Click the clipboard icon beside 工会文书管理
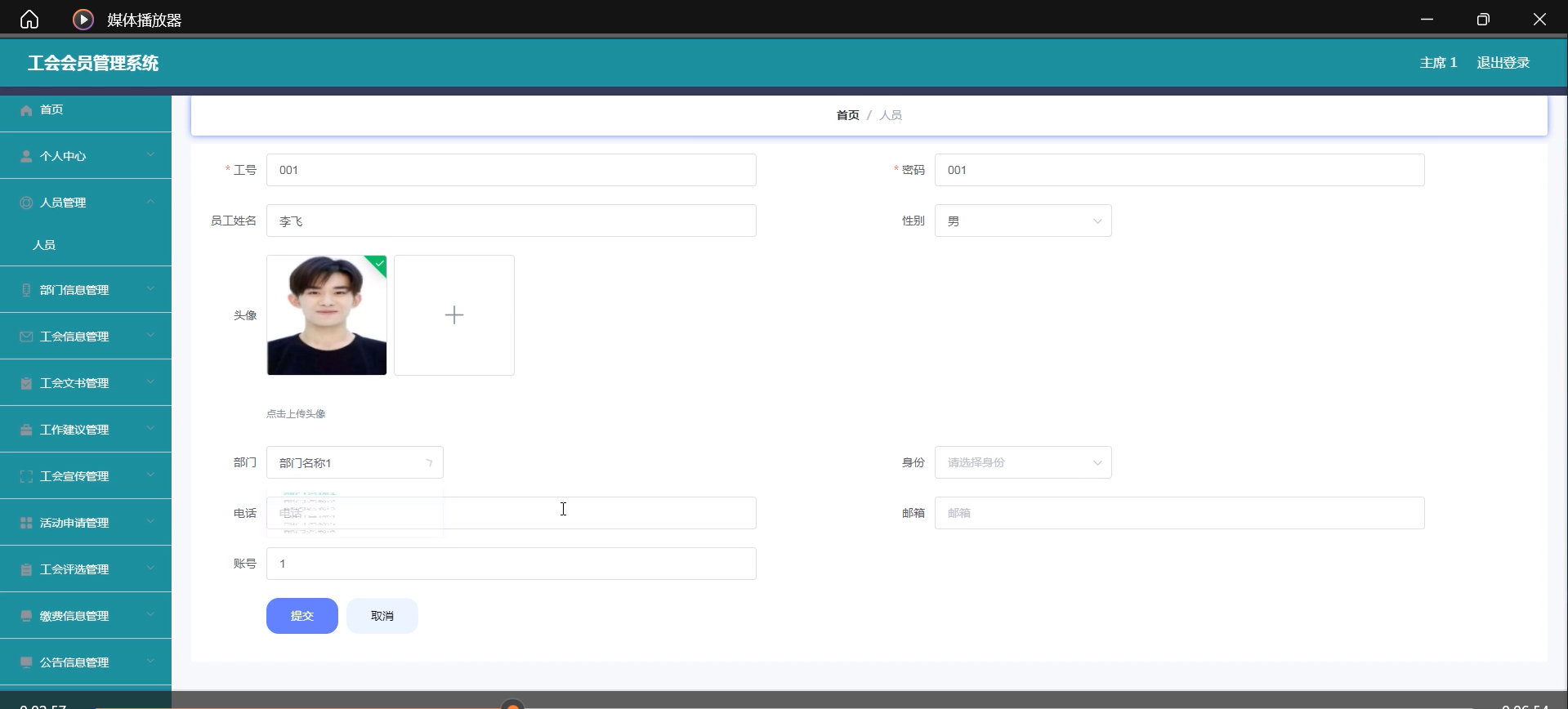Screen dimensions: 1568x709 click(x=26, y=383)
